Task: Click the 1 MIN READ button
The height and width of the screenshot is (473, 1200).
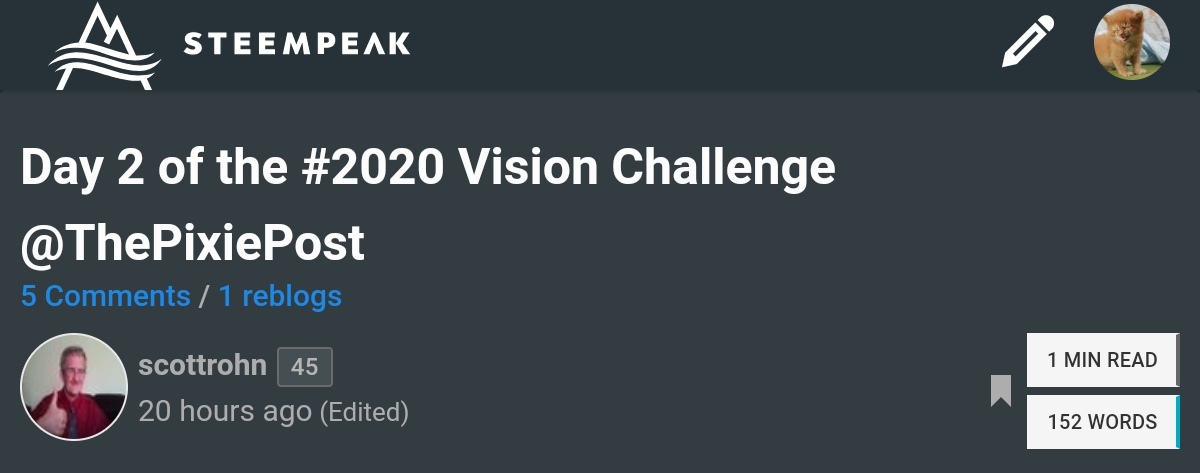Action: pos(1103,360)
